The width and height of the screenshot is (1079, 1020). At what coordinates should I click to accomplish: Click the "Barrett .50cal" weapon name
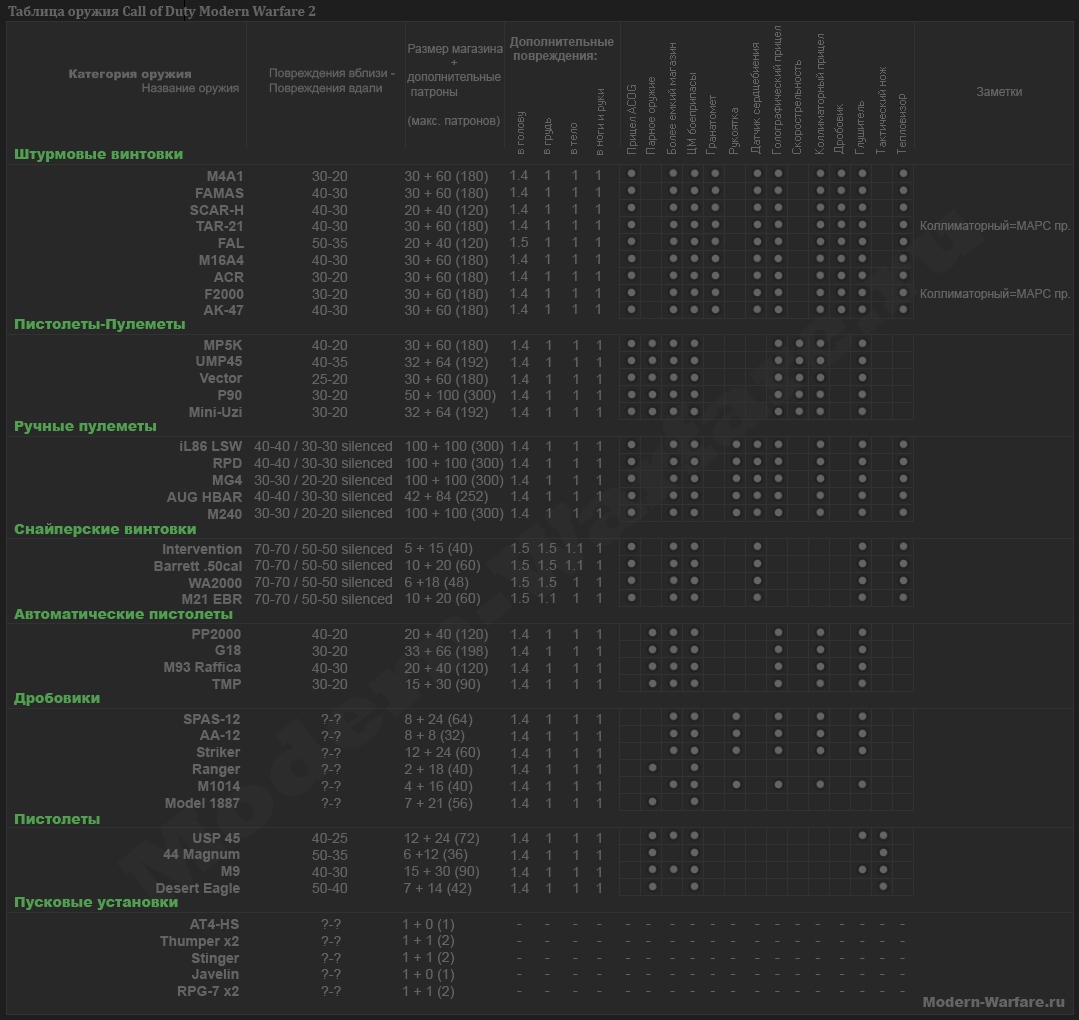click(x=198, y=566)
